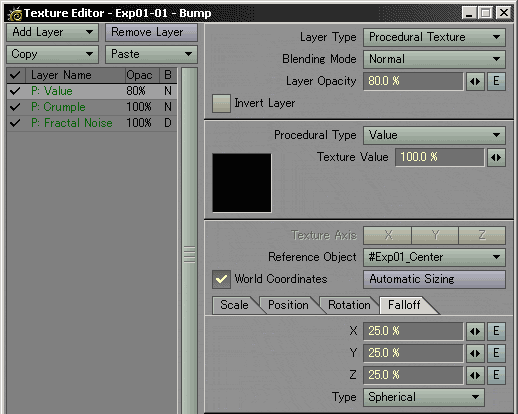Screen dimensions: 518x414
Task: Click the layer list vertical scrollbar handle
Action: coord(190,255)
